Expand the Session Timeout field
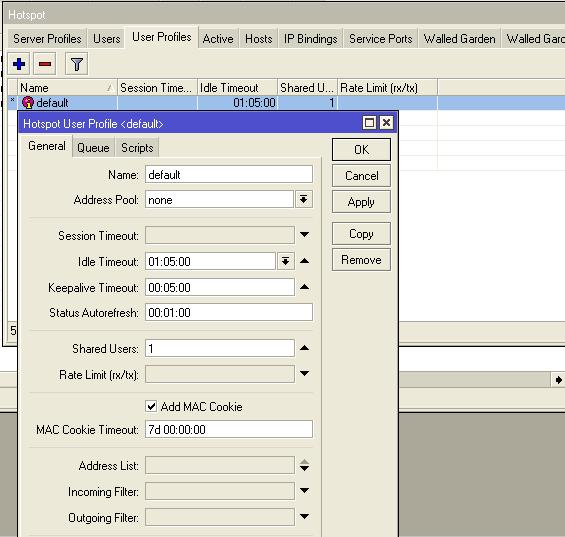Viewport: 565px width, 537px height. tap(304, 235)
